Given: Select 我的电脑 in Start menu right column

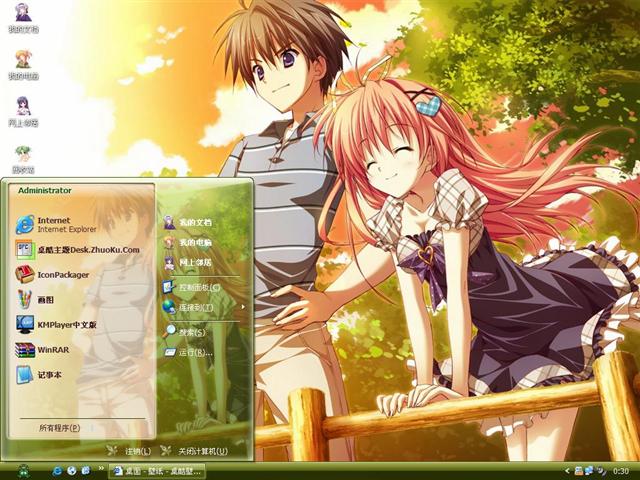Looking at the screenshot, I should [x=188, y=242].
